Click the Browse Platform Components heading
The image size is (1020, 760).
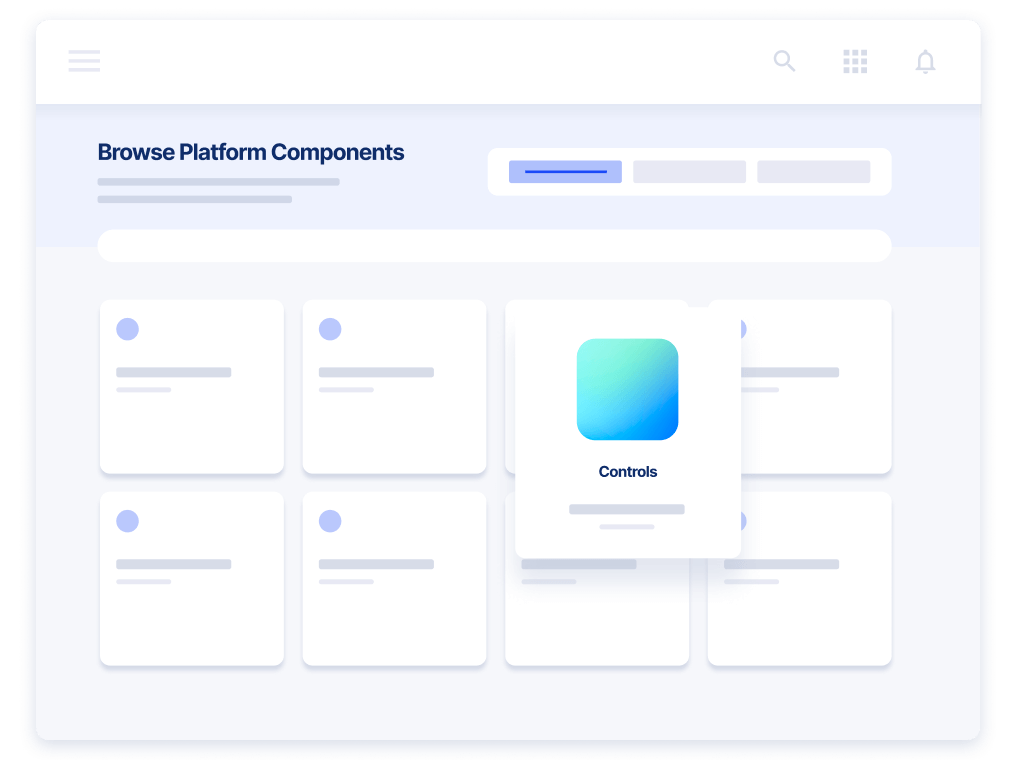[x=250, y=152]
